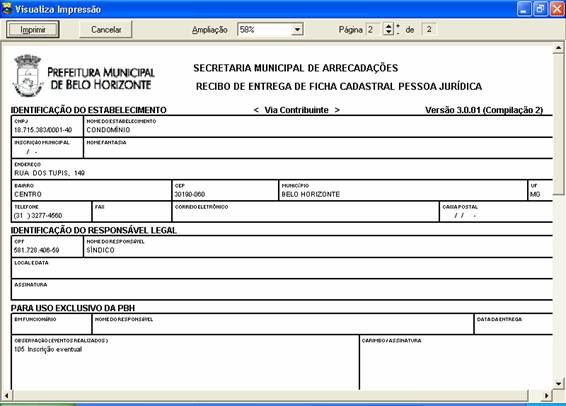Click the Imprimir button

click(x=32, y=30)
